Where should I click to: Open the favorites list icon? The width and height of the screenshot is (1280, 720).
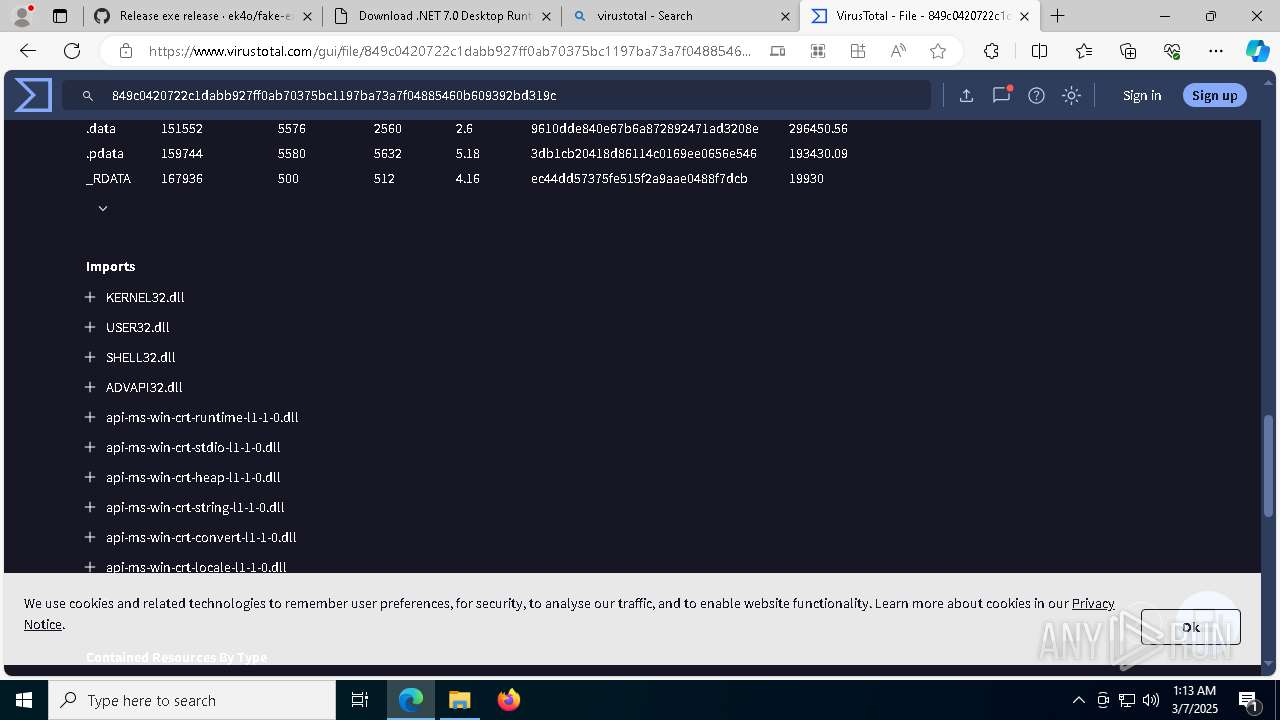click(x=1084, y=51)
